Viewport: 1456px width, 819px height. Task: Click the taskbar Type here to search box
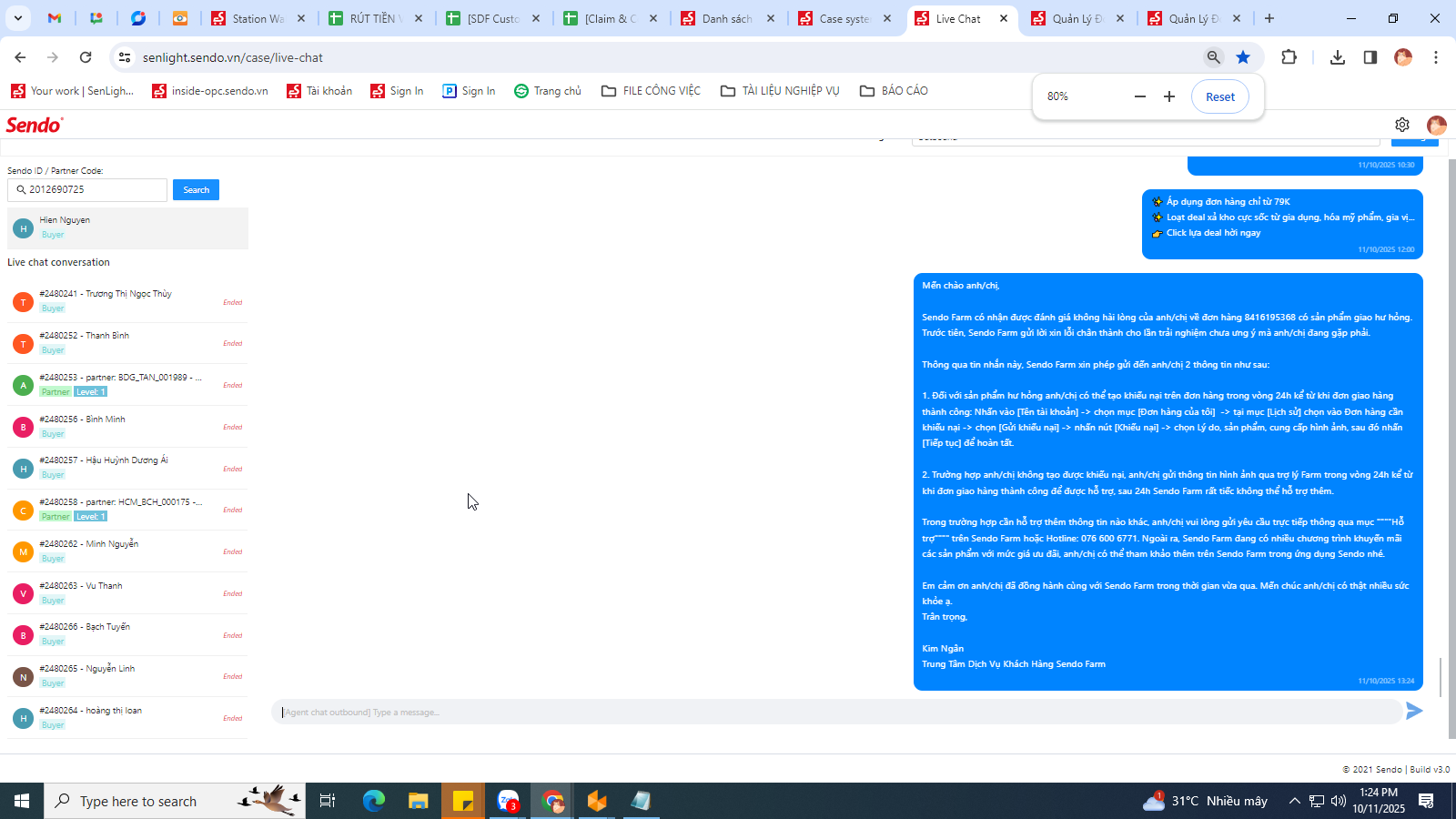click(x=175, y=801)
